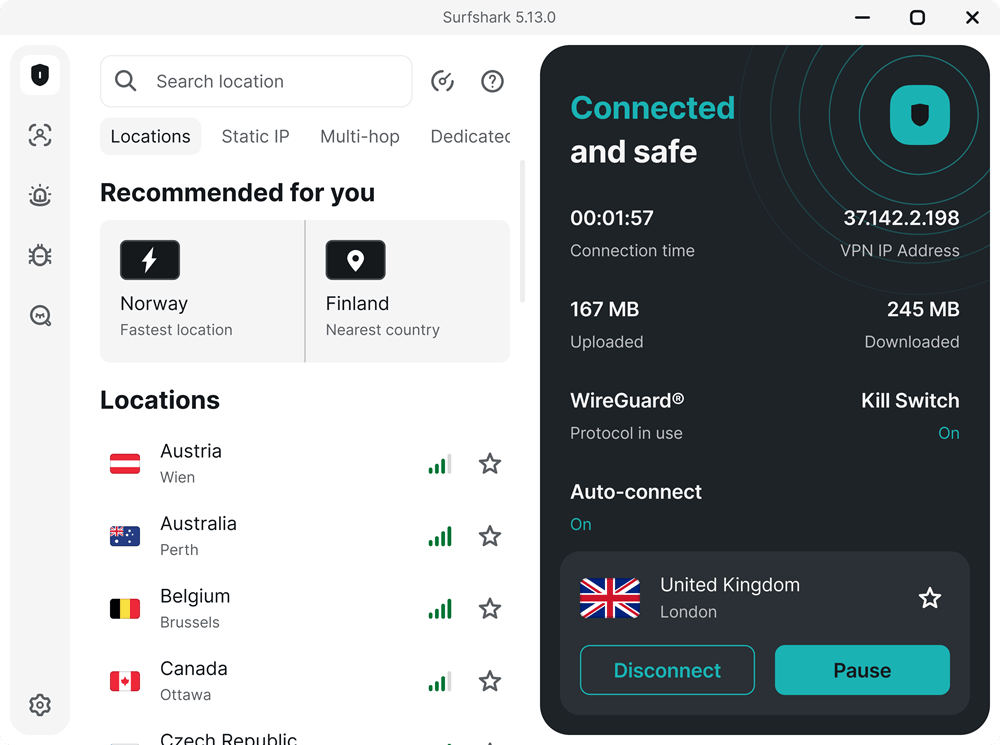Toggle Auto-connect On status
This screenshot has width=1000, height=745.
tap(581, 524)
